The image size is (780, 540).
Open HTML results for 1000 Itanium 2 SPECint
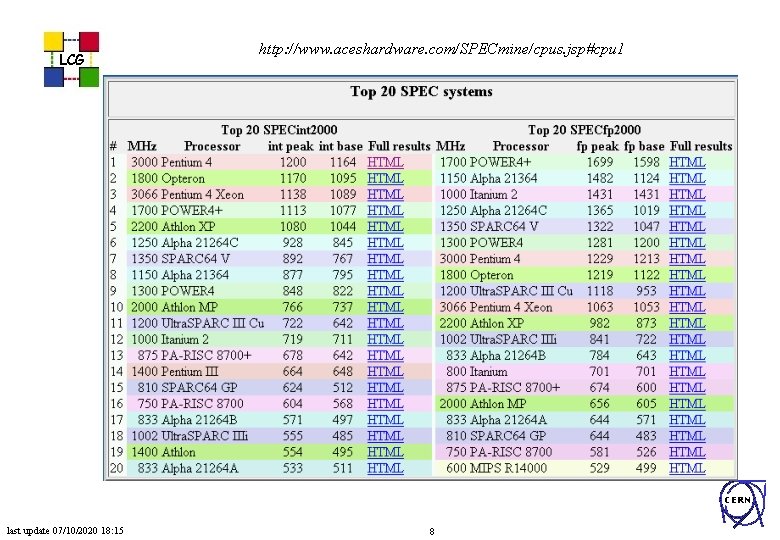[385, 339]
